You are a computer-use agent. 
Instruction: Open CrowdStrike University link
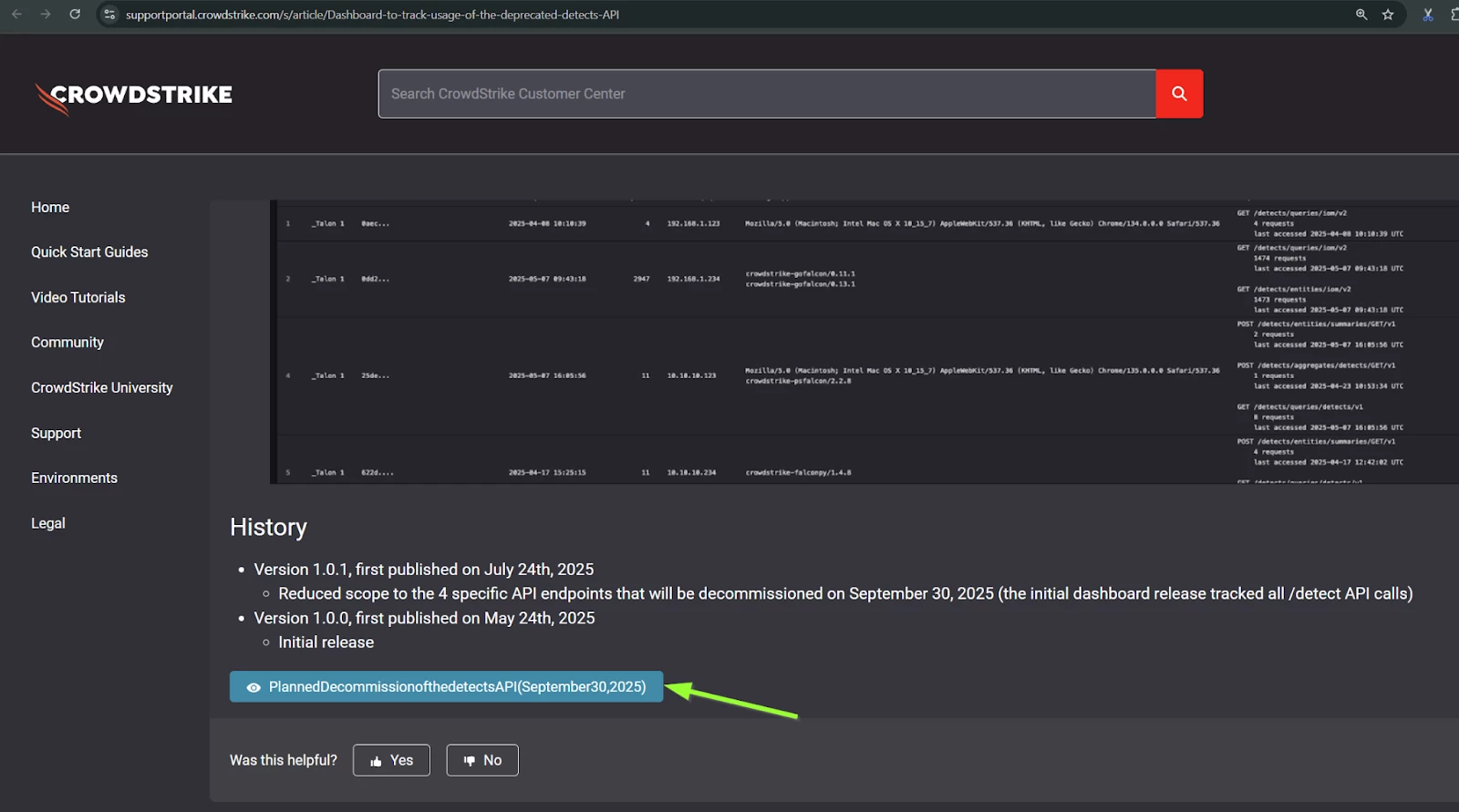[102, 388]
